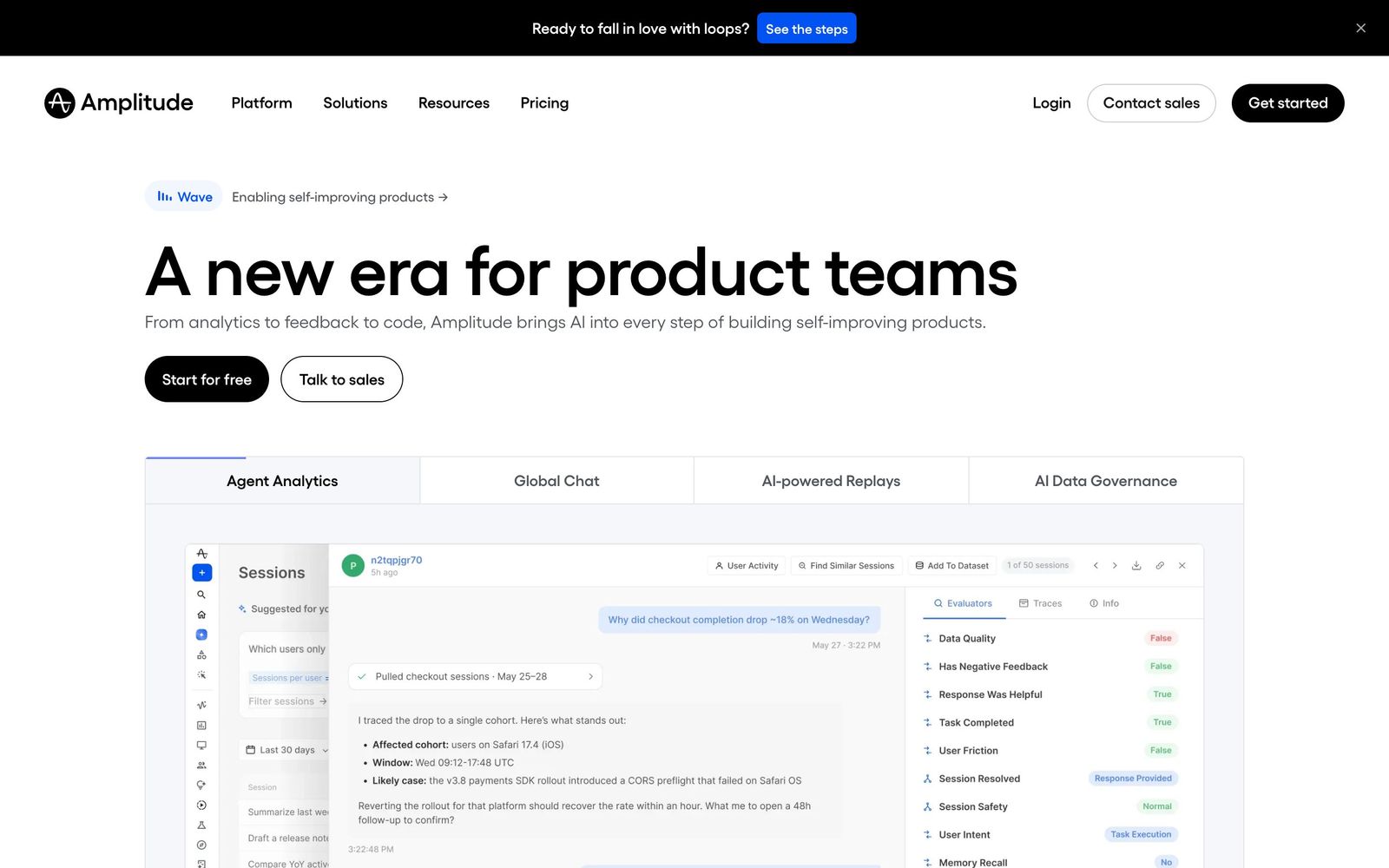Click the cursor-click sparkle sidebar icon
Screen dimensions: 1389x868
201,674
